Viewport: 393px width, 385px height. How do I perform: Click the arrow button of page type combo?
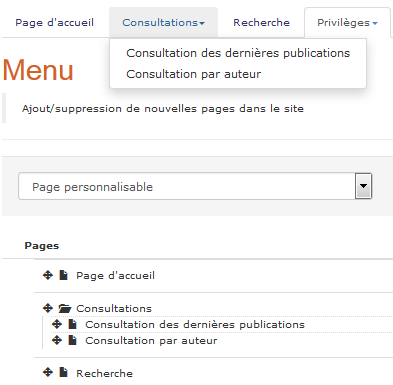363,186
